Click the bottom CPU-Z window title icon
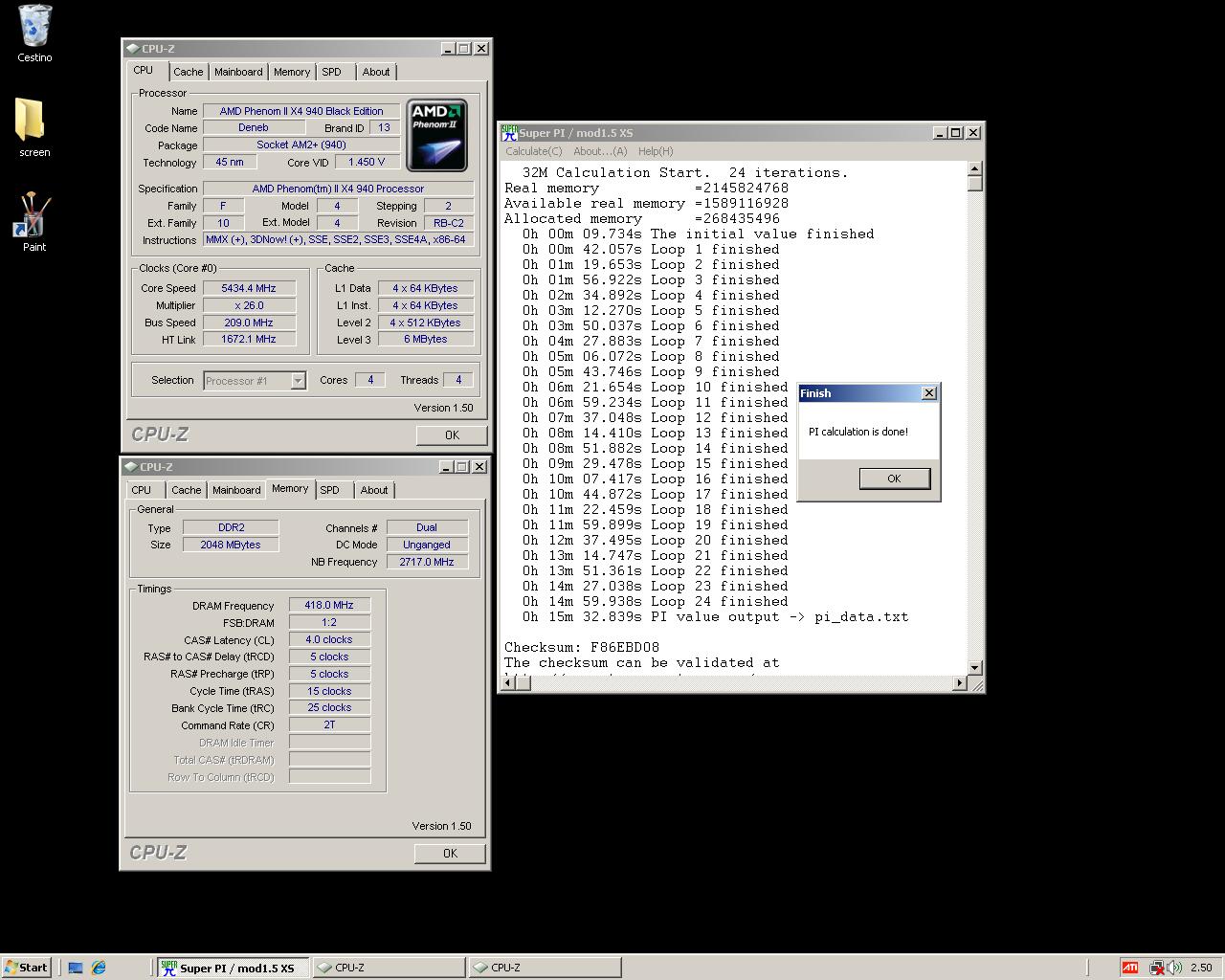The image size is (1225, 980). coord(133,467)
